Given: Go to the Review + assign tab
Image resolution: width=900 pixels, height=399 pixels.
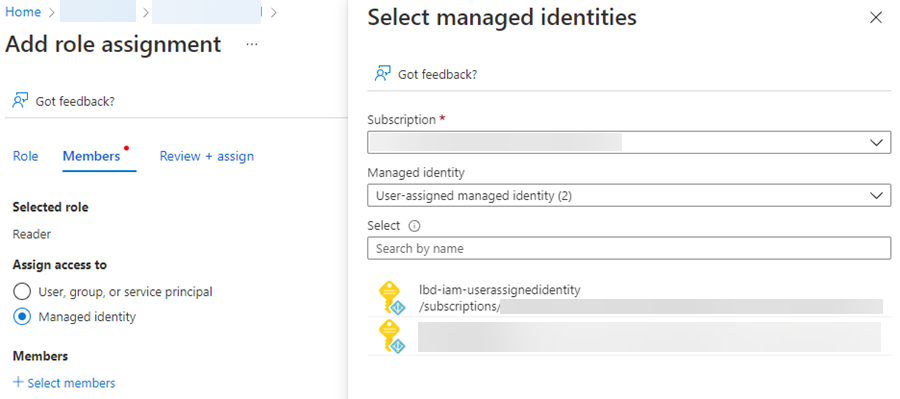Looking at the screenshot, I should click(207, 156).
